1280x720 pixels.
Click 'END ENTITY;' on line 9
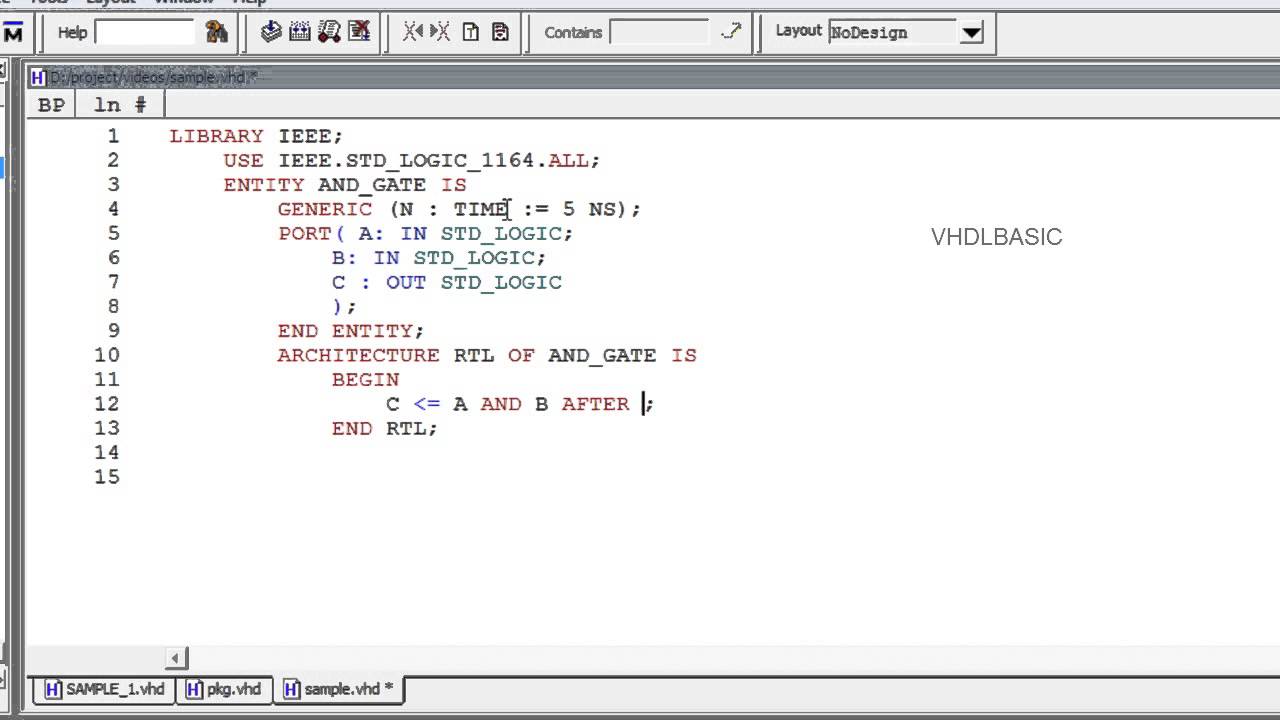point(351,331)
